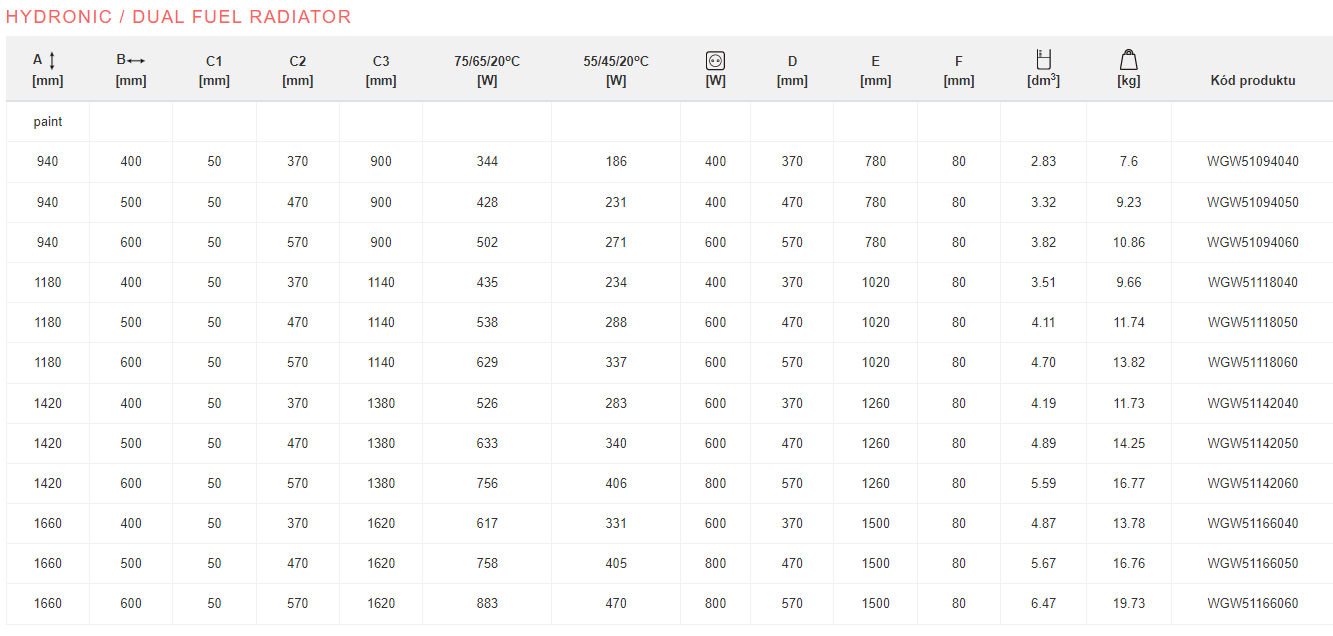Image resolution: width=1333 pixels, height=636 pixels.
Task: Click product code WGW51142060
Action: click(1252, 483)
